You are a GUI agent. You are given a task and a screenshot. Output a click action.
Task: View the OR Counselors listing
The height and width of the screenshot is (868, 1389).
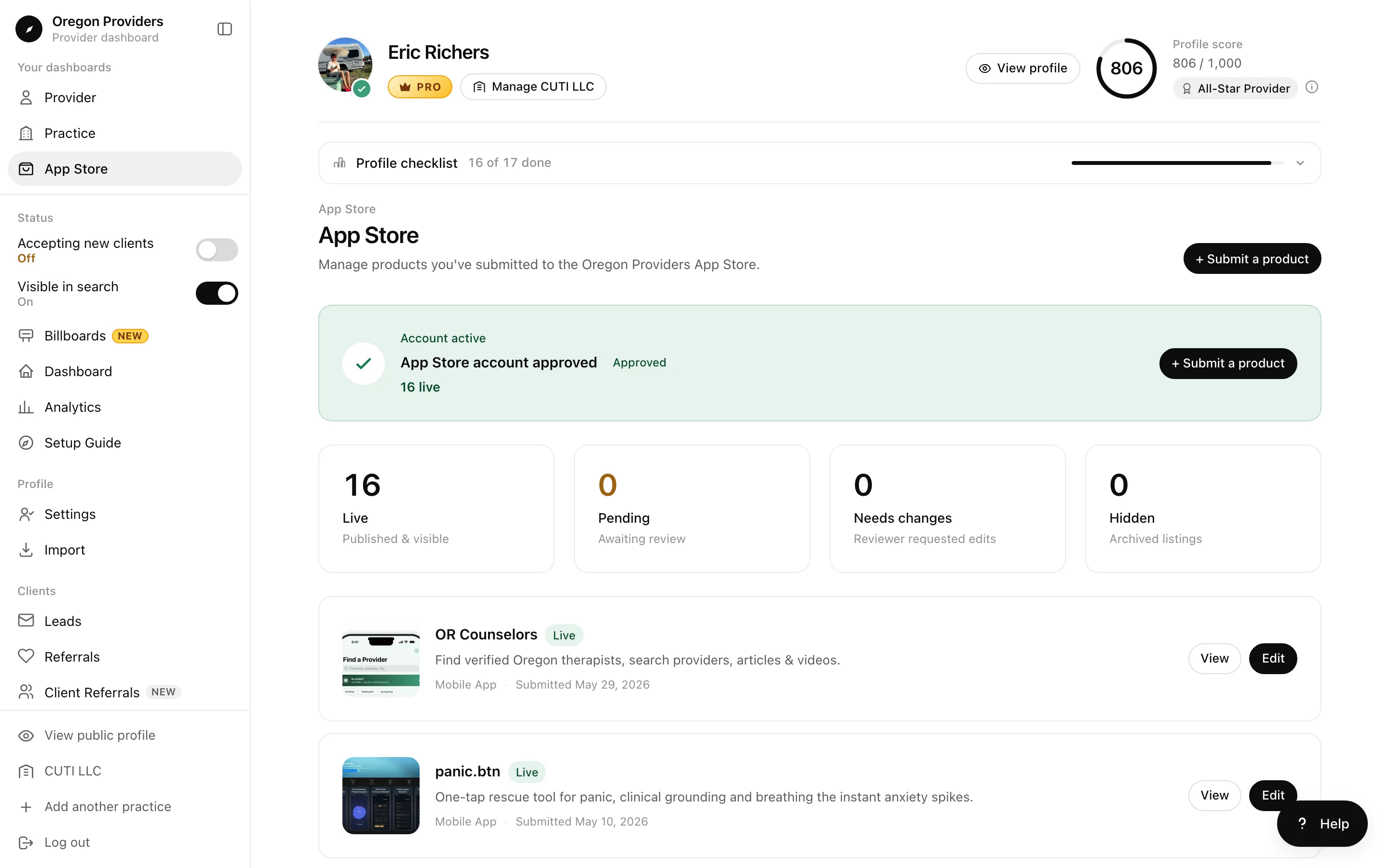click(1214, 658)
